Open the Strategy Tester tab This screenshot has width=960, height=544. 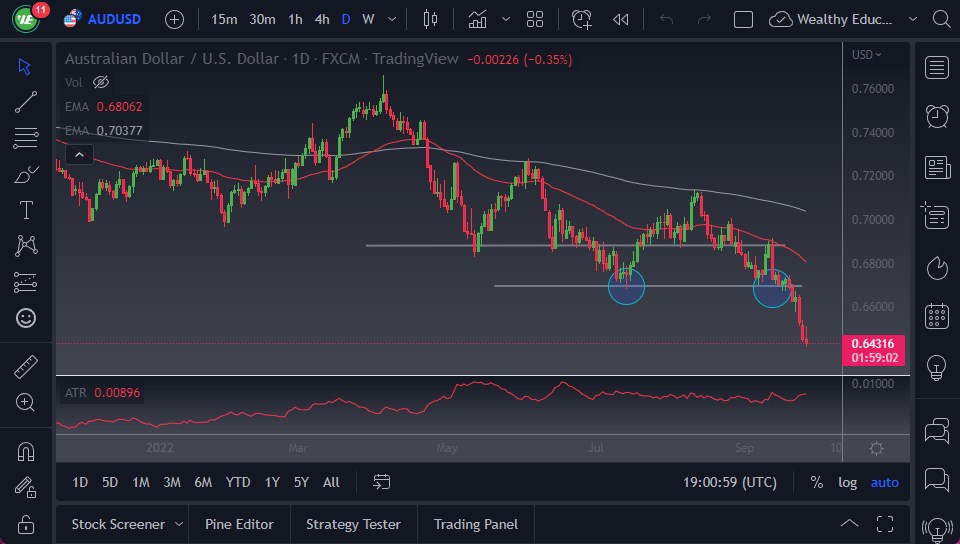click(353, 524)
